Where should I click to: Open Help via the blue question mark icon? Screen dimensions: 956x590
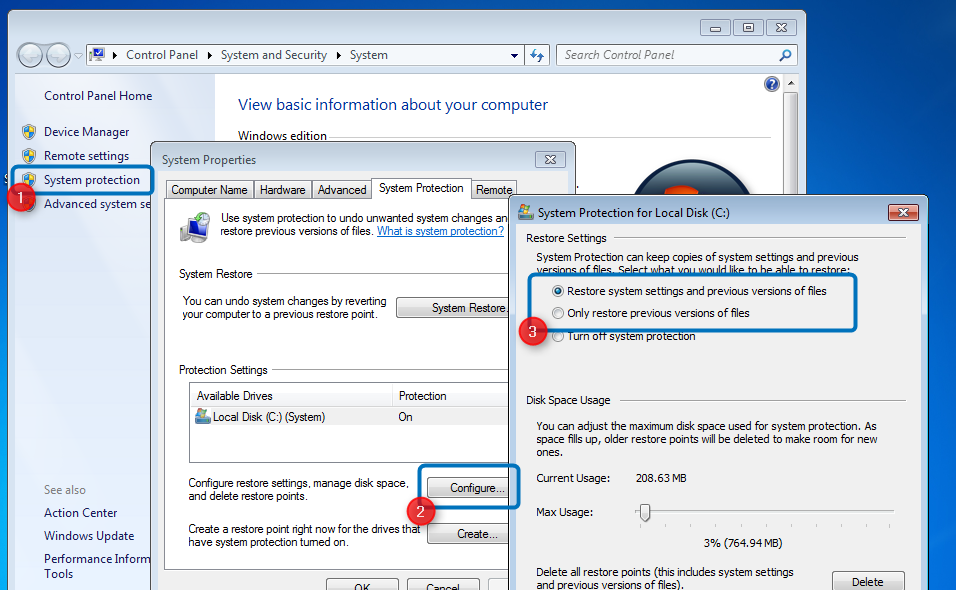pos(771,84)
